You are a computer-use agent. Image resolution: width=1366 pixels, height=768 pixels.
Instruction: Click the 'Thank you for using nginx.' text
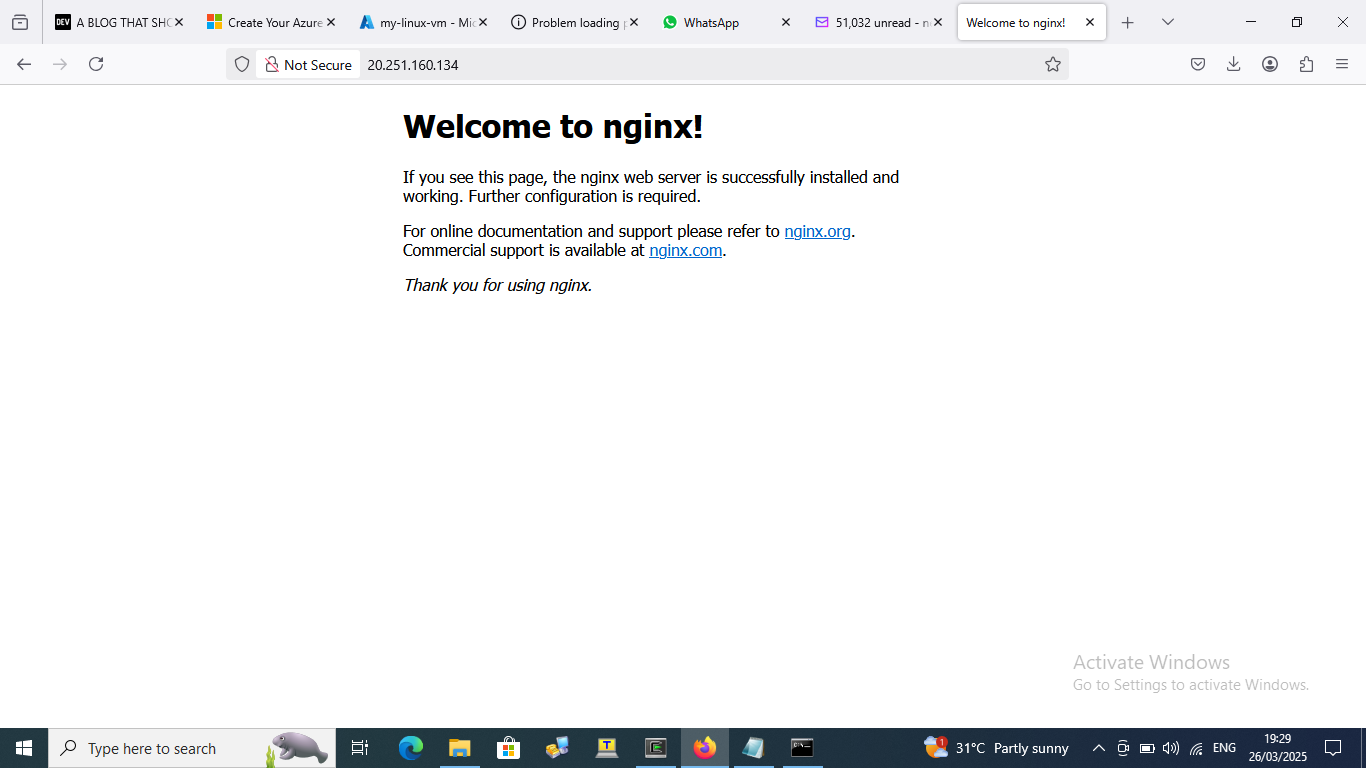(x=497, y=285)
